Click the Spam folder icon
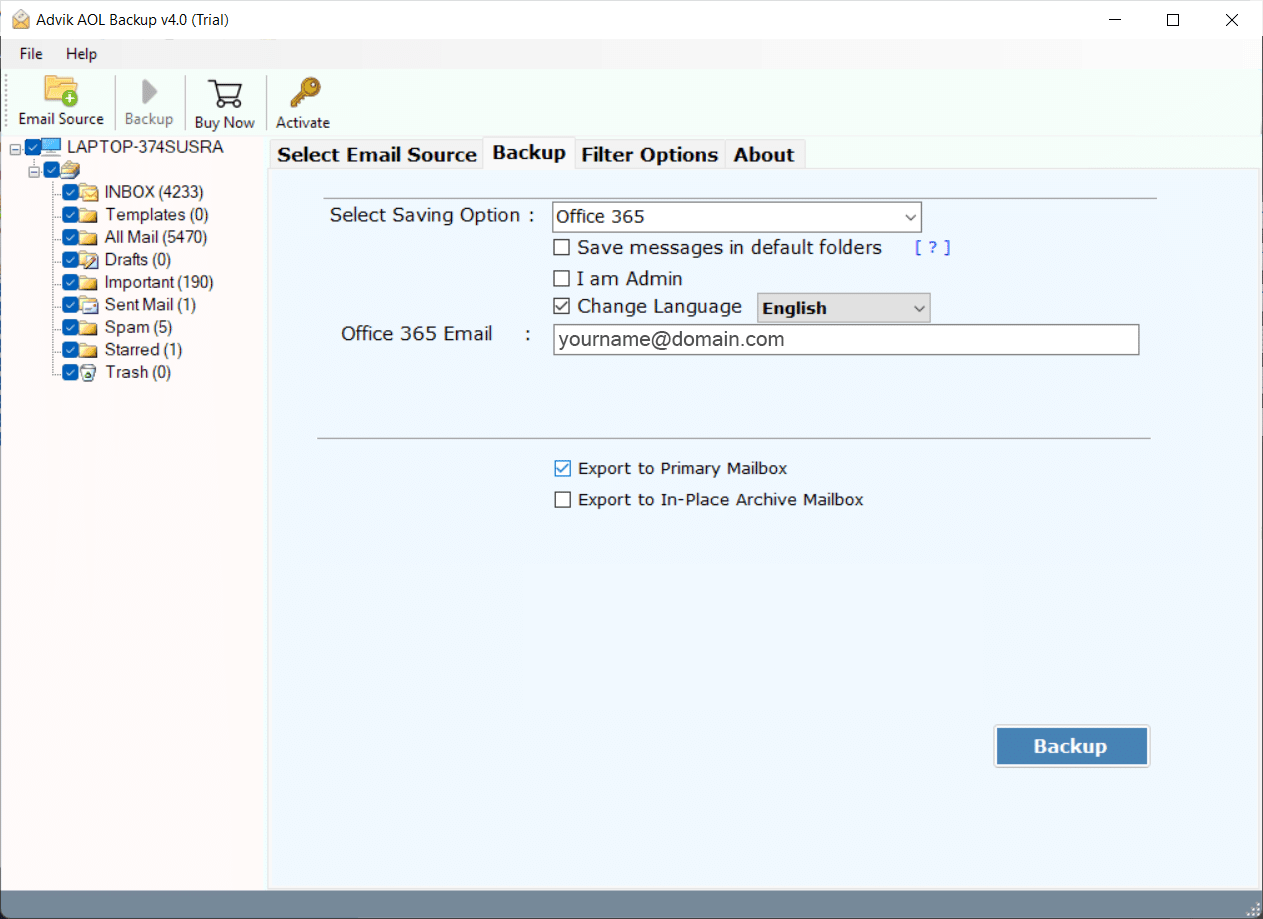 (x=89, y=327)
